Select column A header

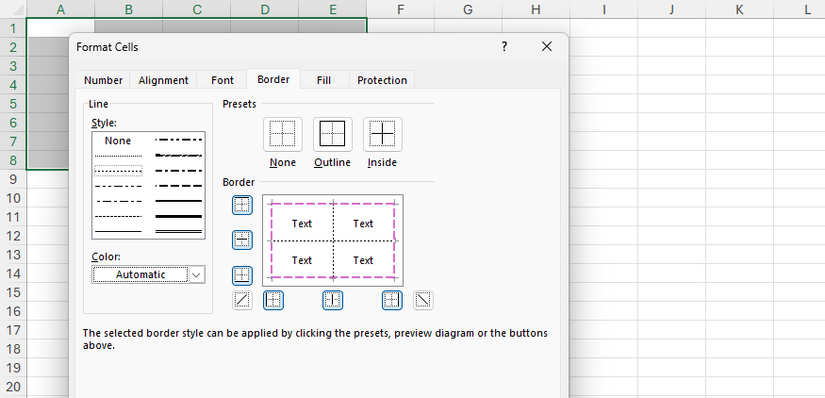coord(61,9)
